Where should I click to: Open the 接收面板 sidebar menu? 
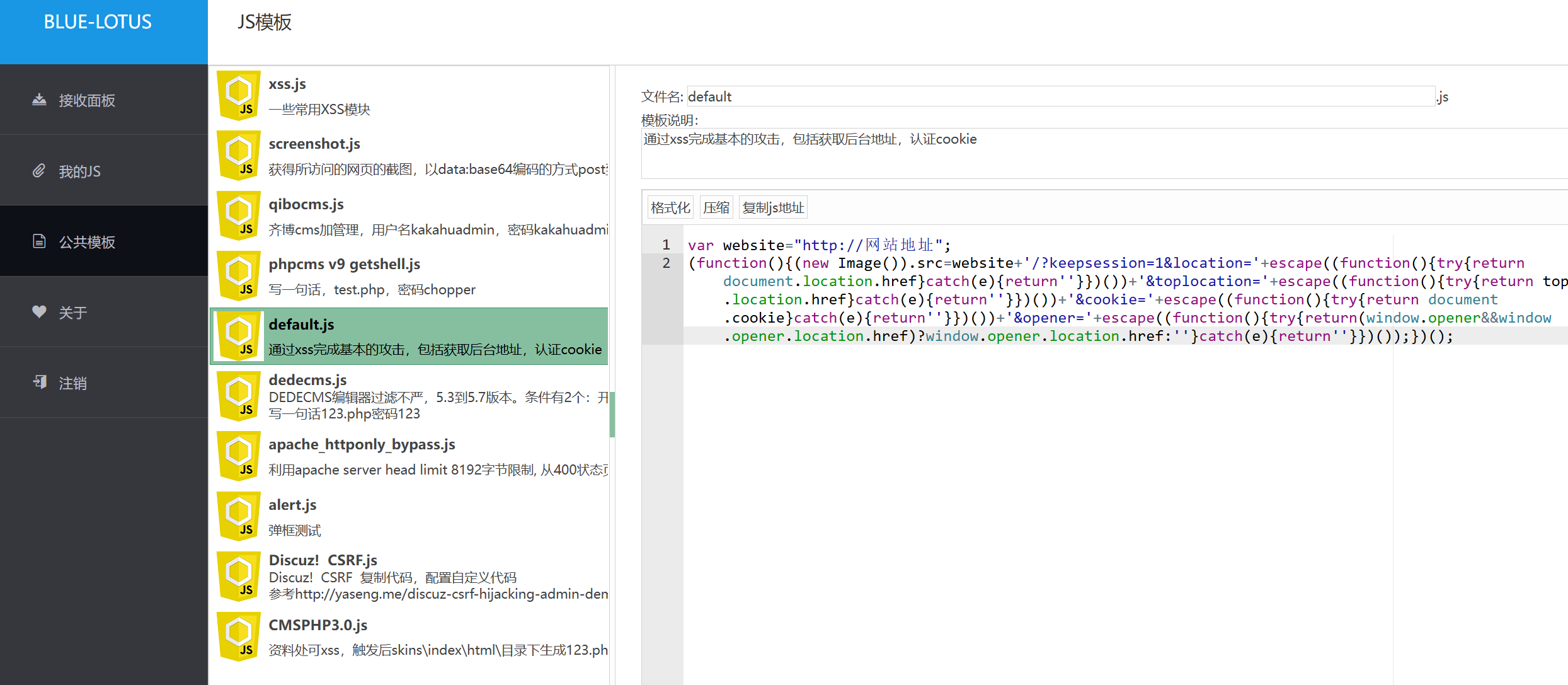coord(104,100)
